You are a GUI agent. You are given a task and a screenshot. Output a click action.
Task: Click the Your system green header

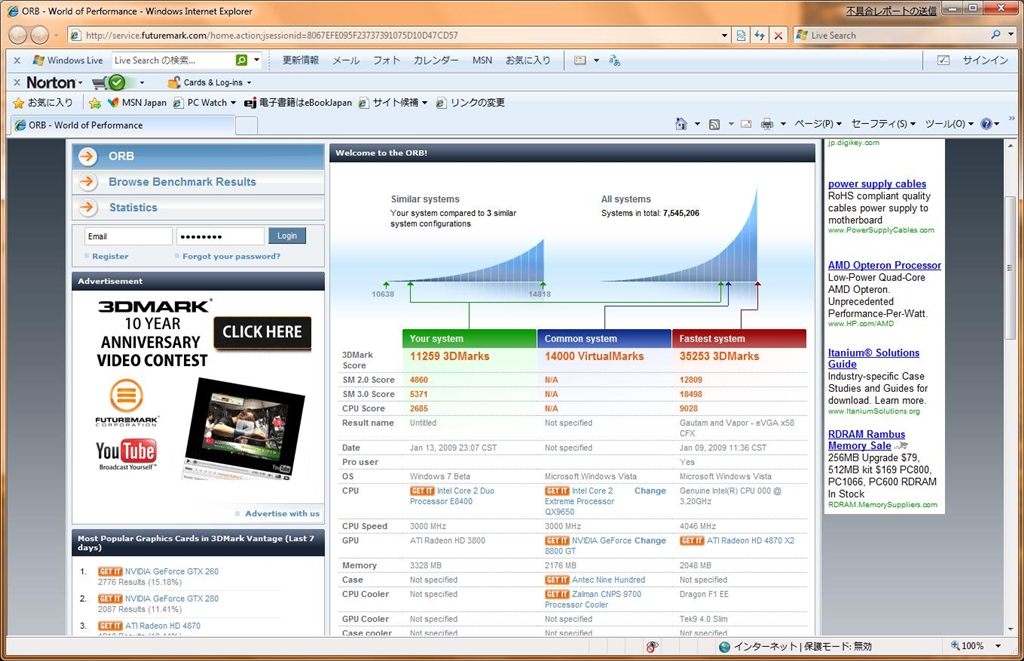pos(469,338)
